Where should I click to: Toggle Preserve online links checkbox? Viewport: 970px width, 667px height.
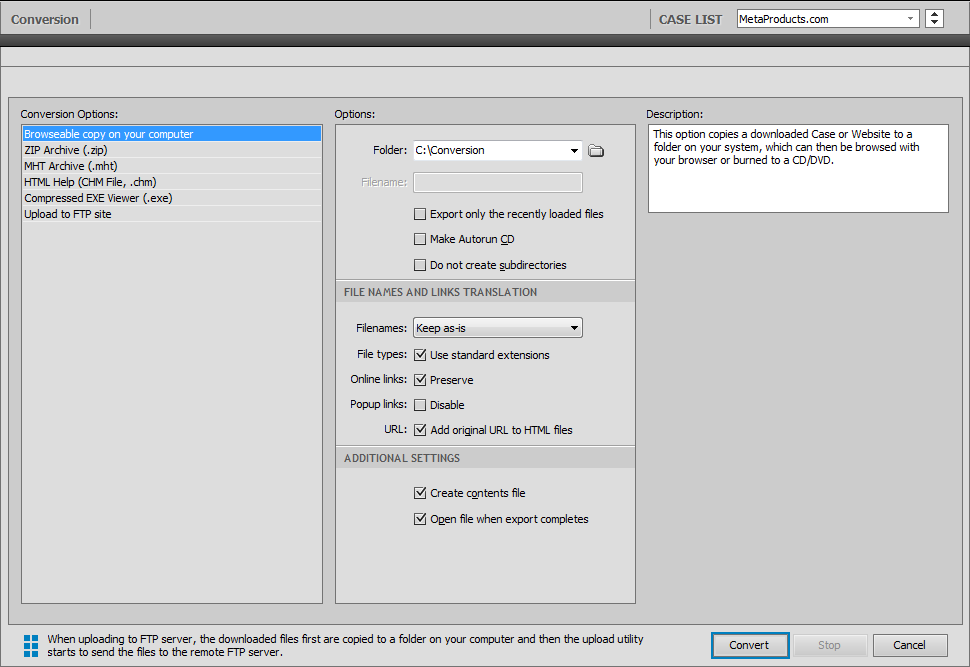click(x=420, y=381)
